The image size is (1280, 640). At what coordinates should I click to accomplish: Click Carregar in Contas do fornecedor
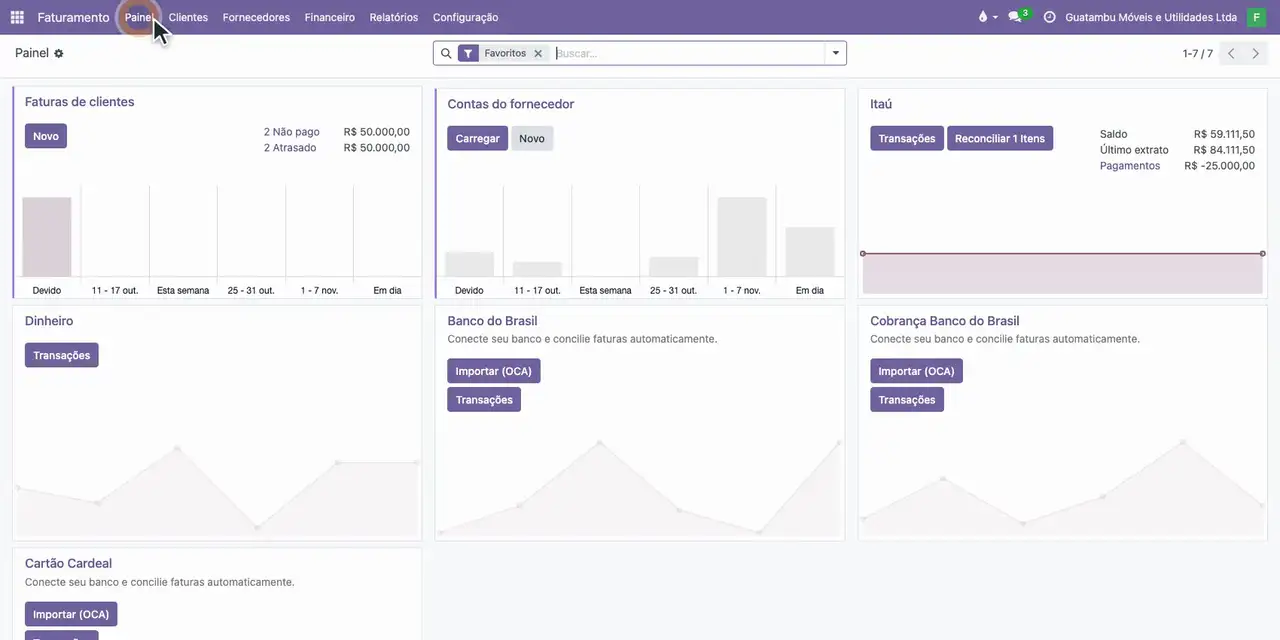click(478, 138)
